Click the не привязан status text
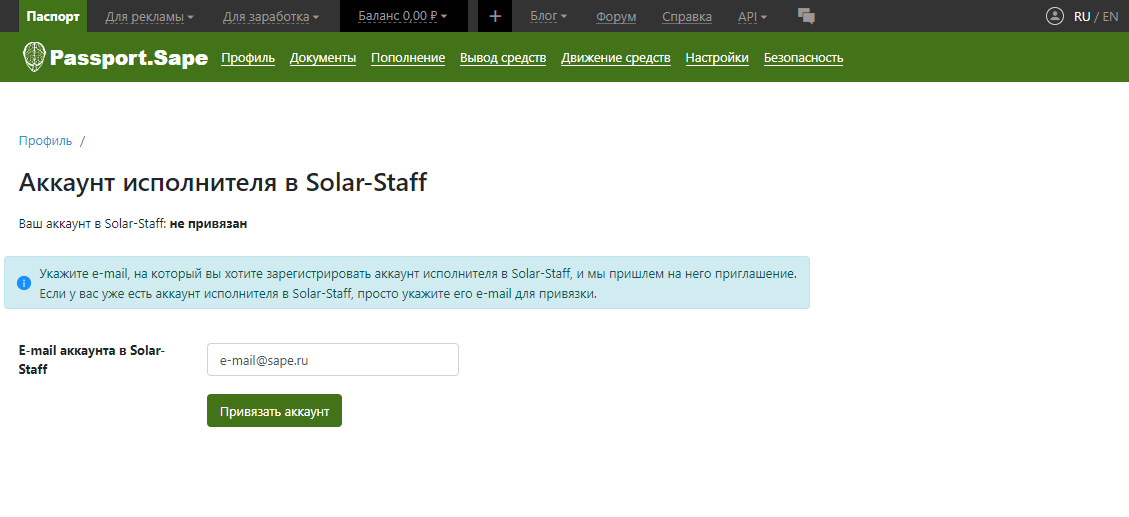 tap(209, 224)
